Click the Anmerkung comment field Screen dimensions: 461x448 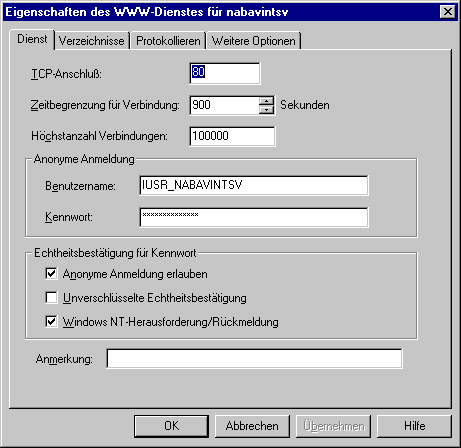point(254,359)
